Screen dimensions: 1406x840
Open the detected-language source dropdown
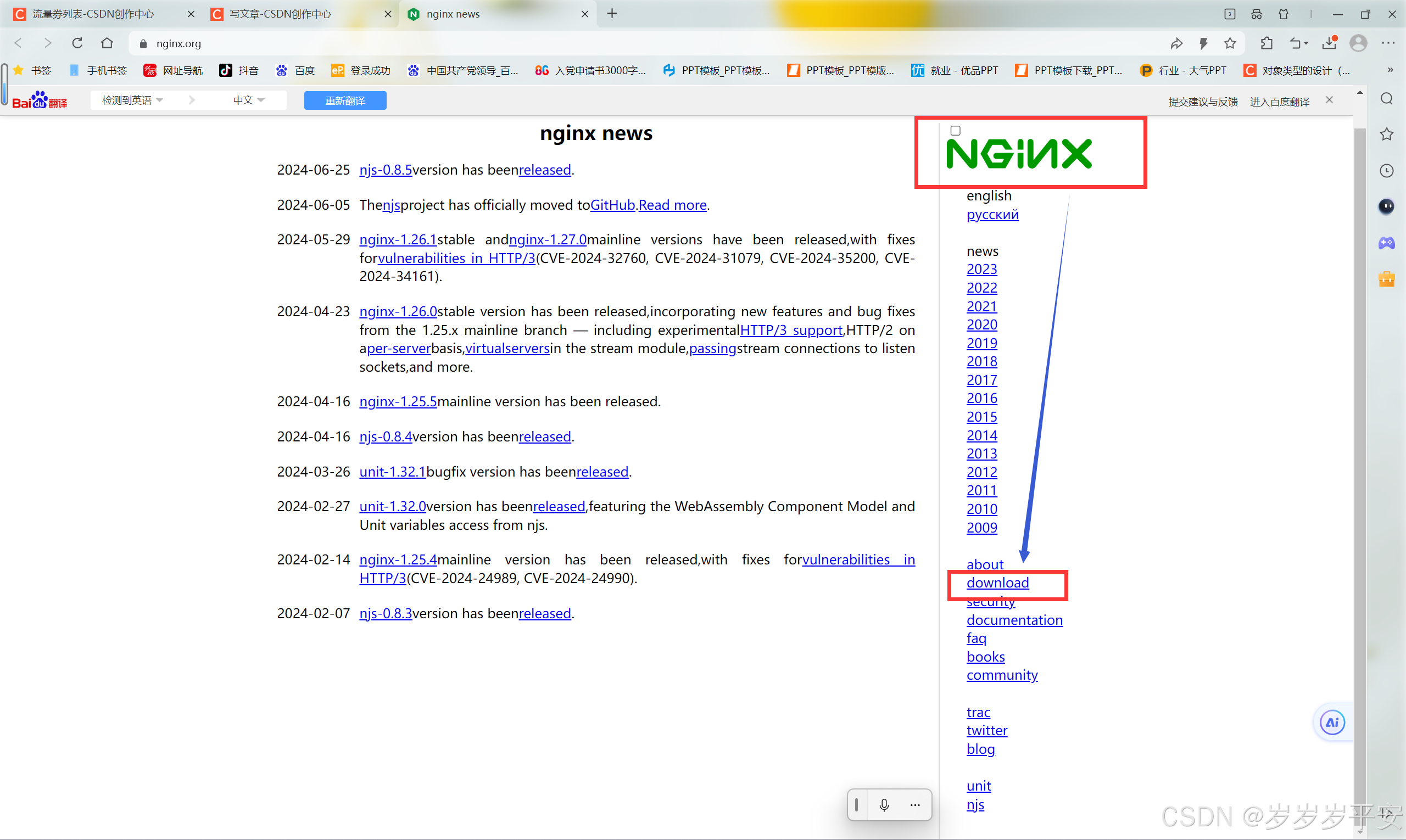pos(132,100)
